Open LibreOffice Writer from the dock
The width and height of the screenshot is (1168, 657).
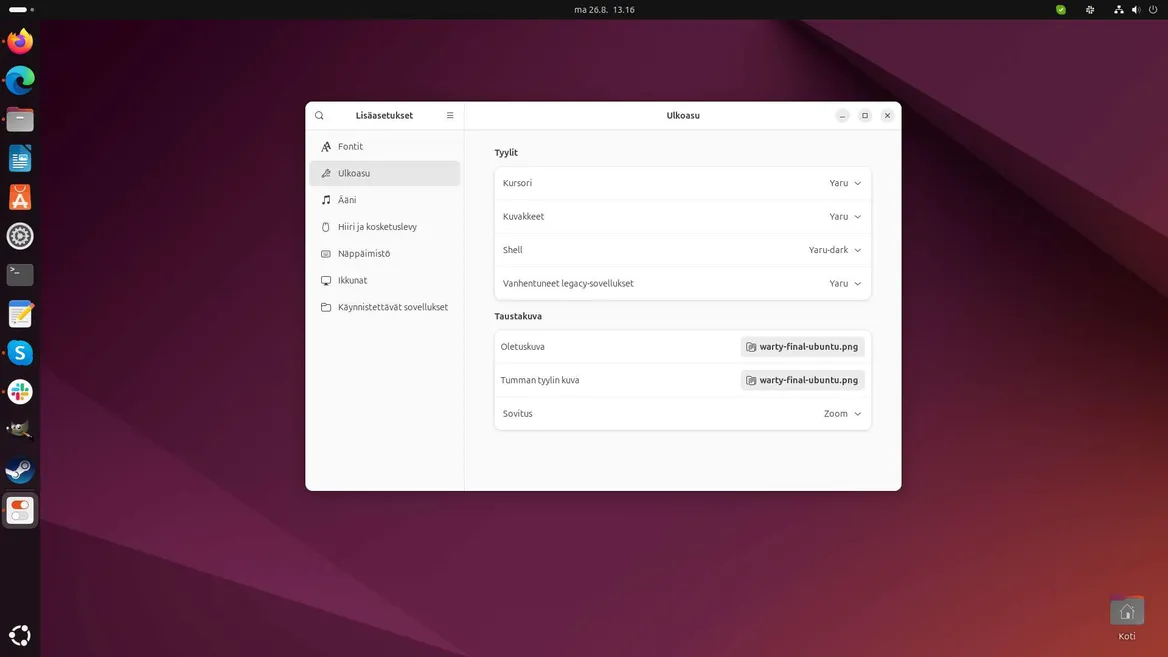(x=20, y=158)
